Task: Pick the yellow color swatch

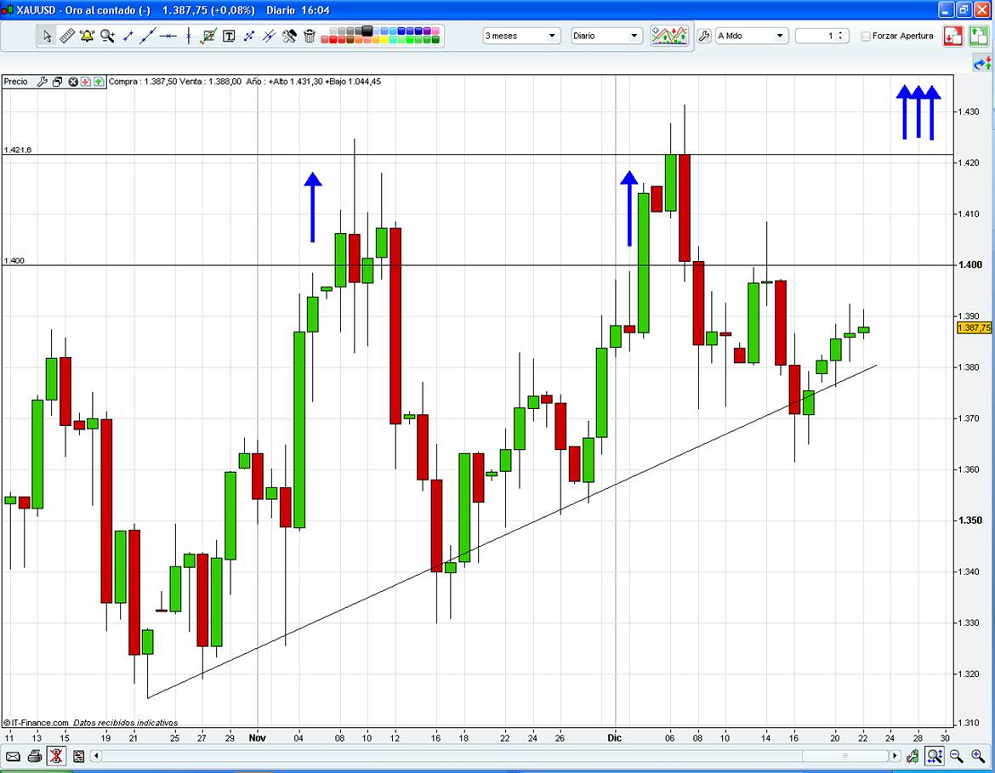Action: (x=384, y=40)
